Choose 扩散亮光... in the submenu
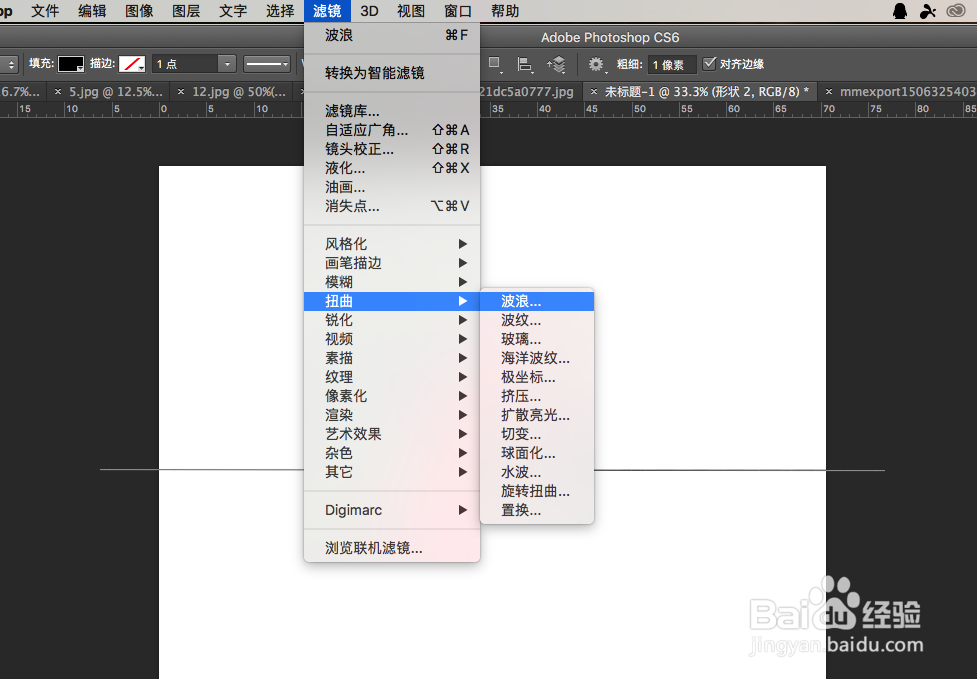 (537, 415)
